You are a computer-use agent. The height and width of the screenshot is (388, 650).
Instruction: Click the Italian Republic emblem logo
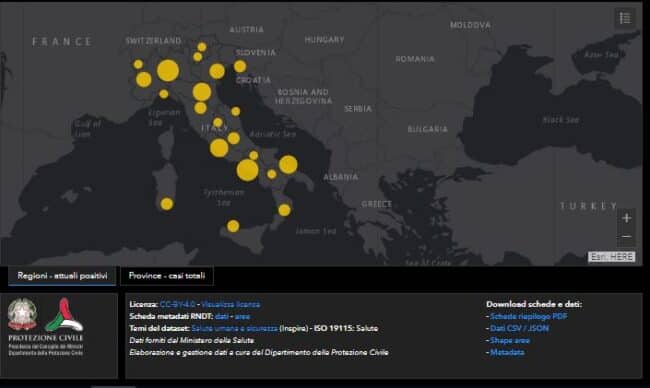click(22, 314)
